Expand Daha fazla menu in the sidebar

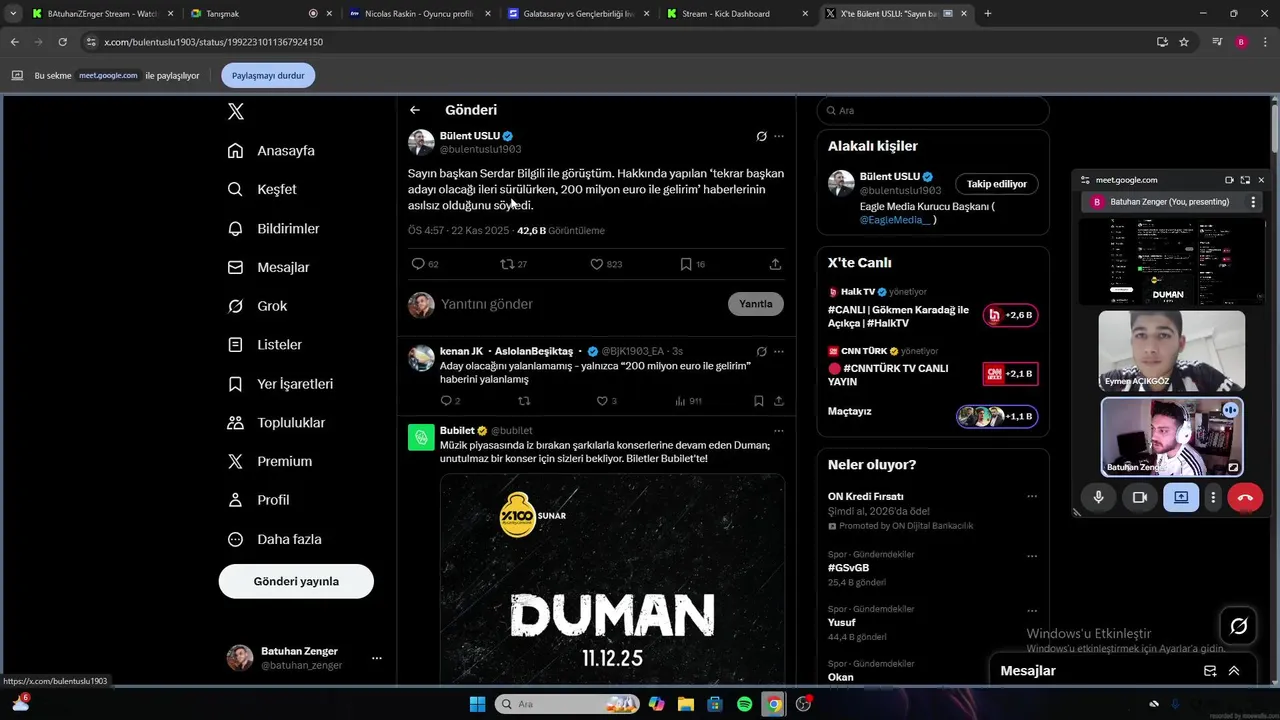(275, 539)
